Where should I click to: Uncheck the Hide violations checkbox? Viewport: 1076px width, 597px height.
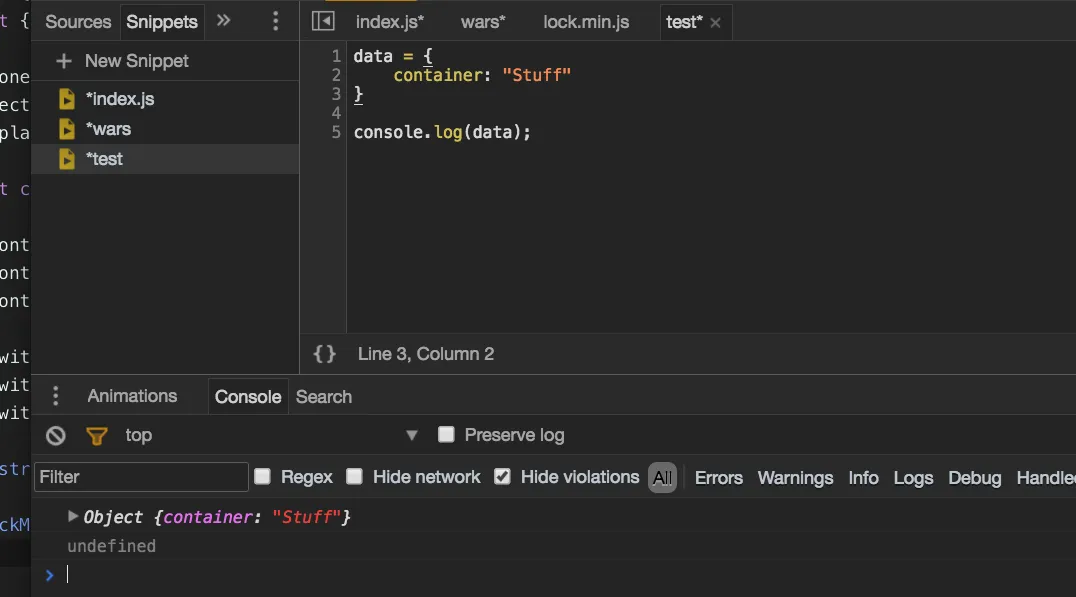pos(502,476)
